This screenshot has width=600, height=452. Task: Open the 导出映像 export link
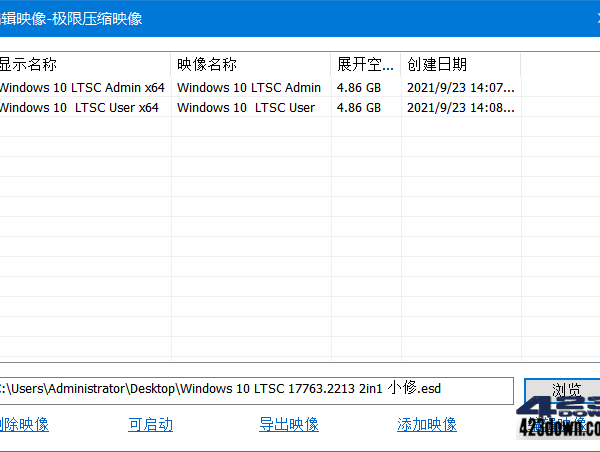coord(289,424)
